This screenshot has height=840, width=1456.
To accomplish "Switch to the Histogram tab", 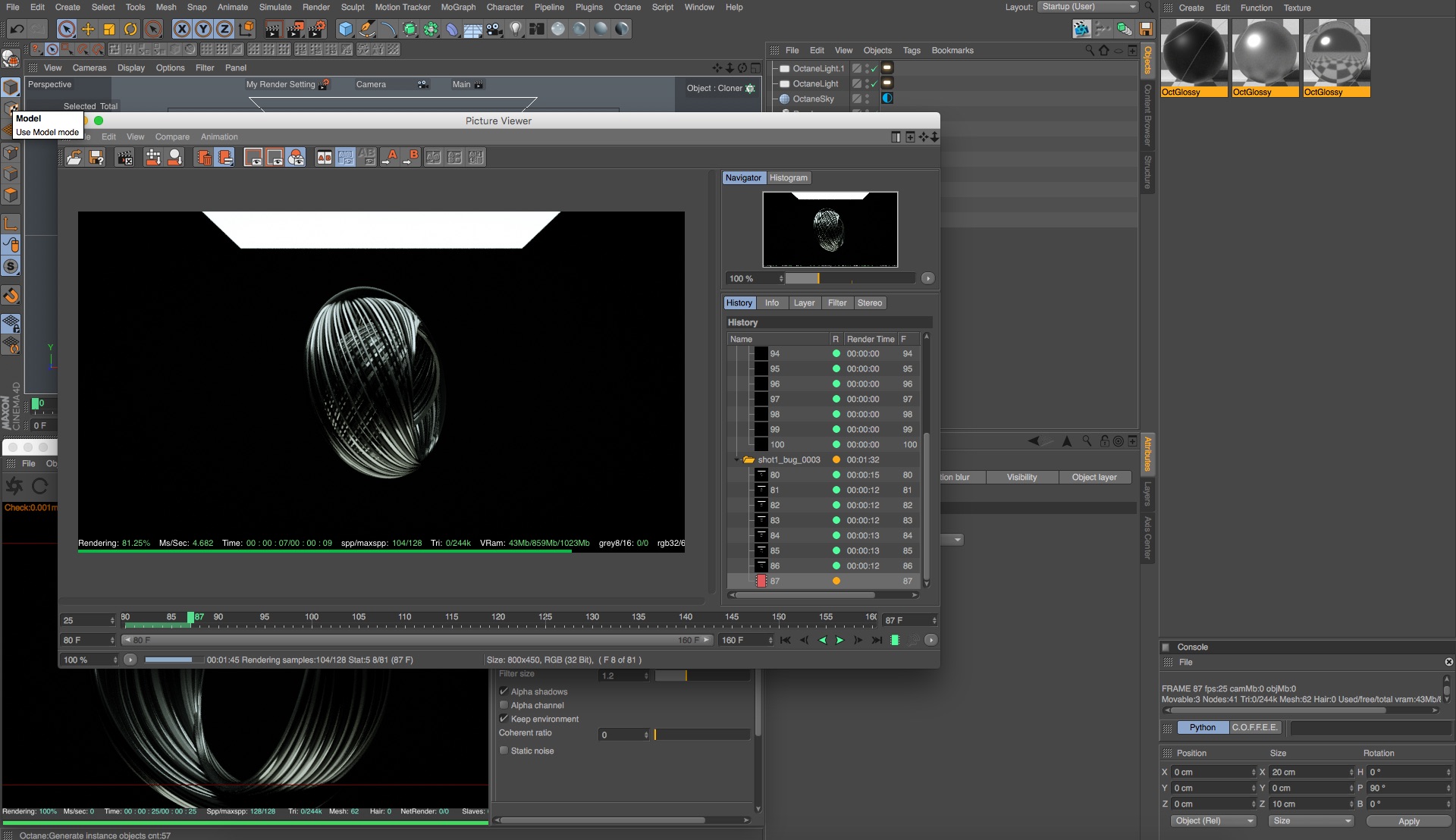I will point(788,177).
